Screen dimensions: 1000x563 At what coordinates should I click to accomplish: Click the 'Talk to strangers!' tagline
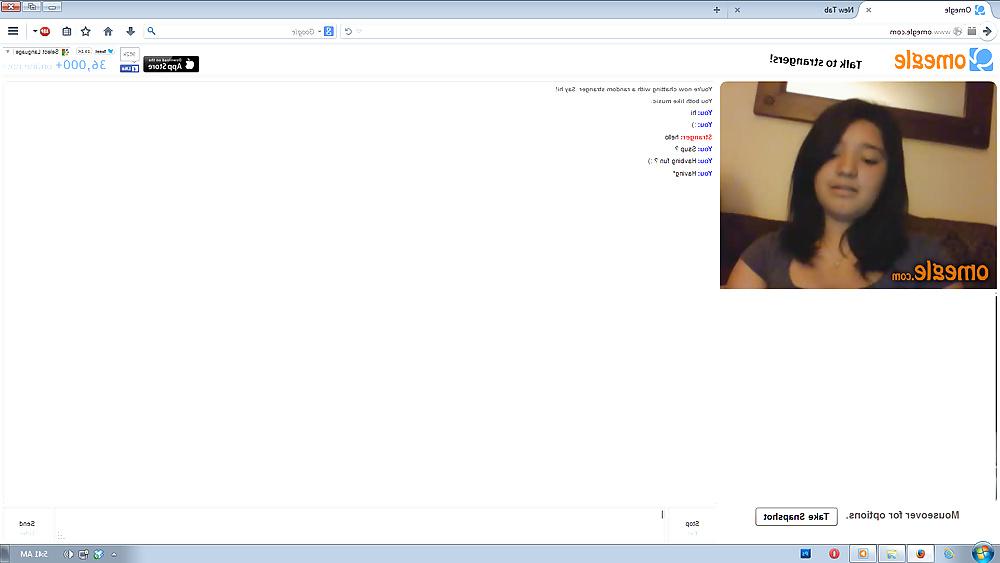click(x=815, y=62)
